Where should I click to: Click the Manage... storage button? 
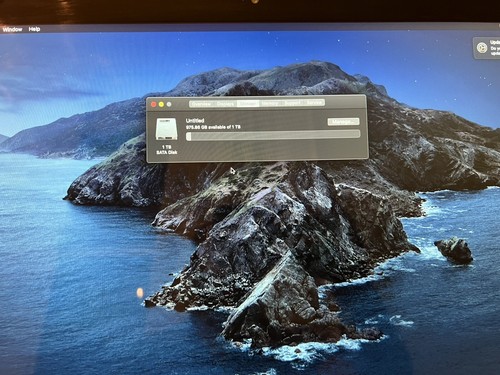click(x=343, y=122)
